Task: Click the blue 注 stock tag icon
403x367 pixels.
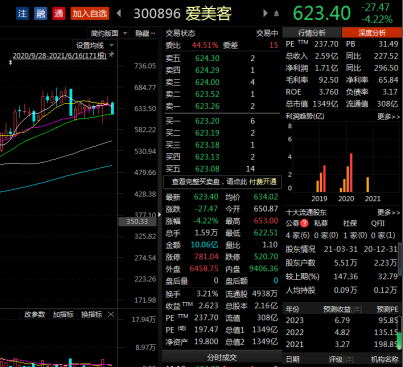Action: 22,13
